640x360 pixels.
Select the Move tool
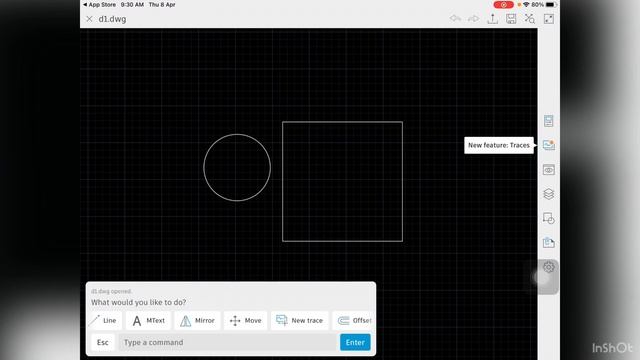tap(246, 320)
